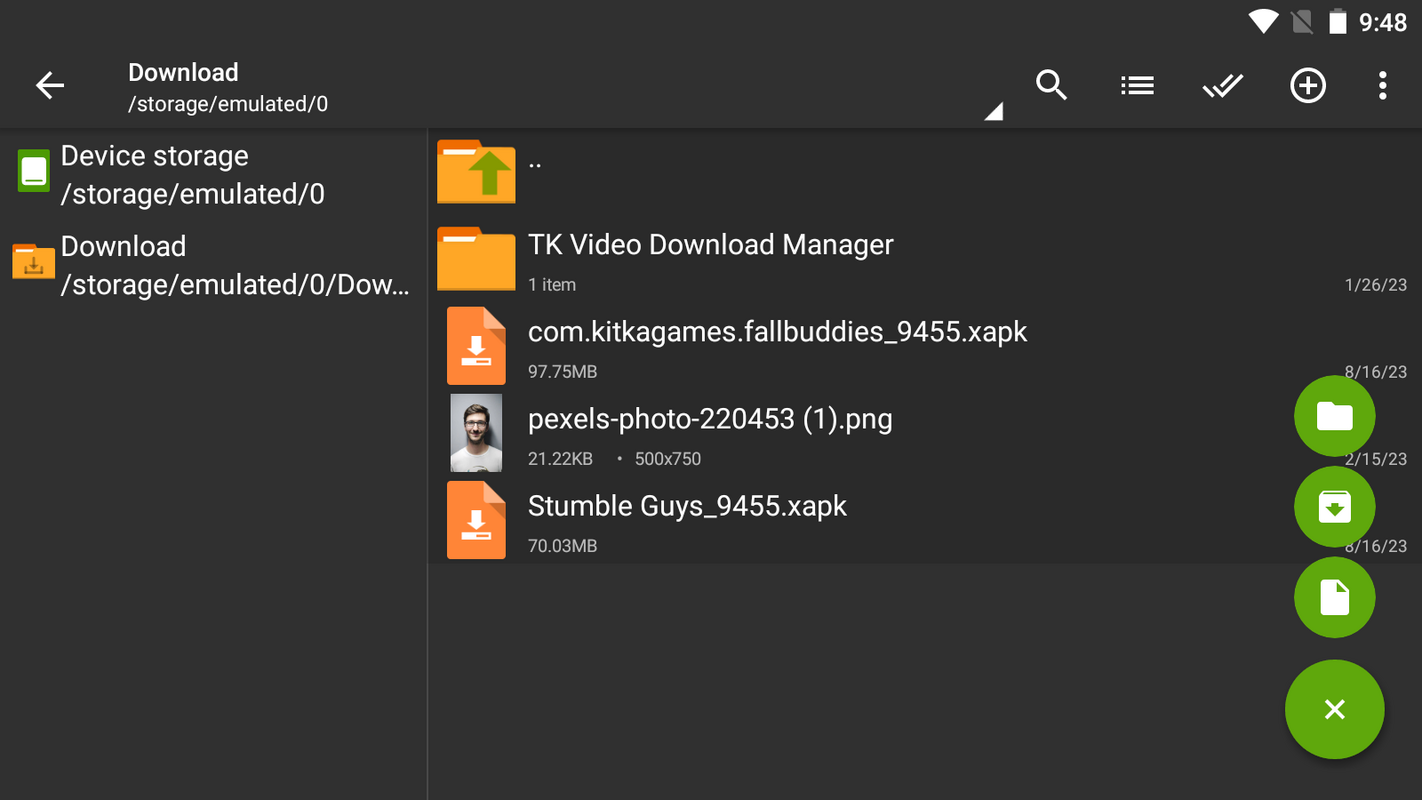Tap the Stumble Guys xapk file icon

click(476, 520)
